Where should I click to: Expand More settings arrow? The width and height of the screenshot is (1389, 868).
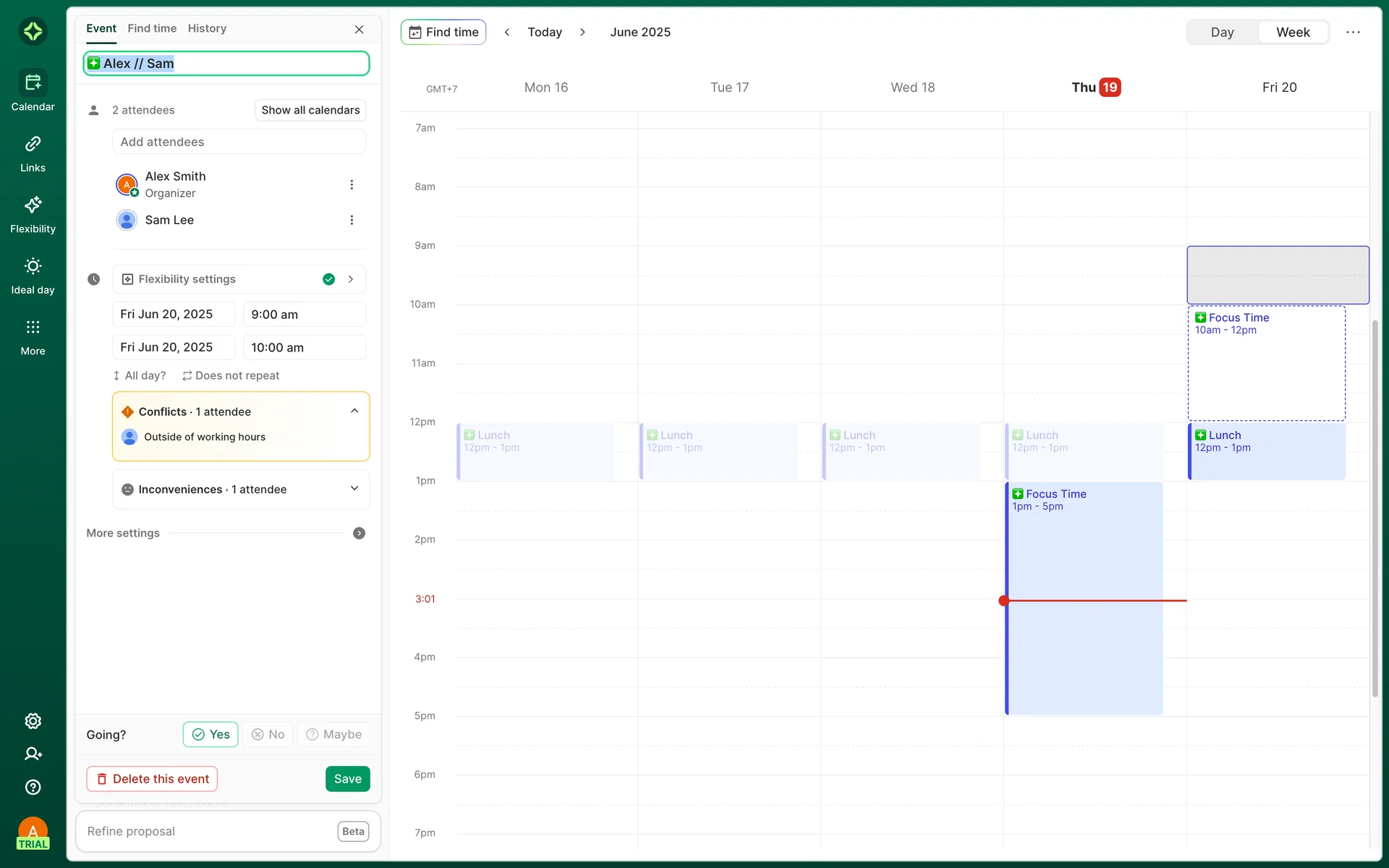[359, 533]
